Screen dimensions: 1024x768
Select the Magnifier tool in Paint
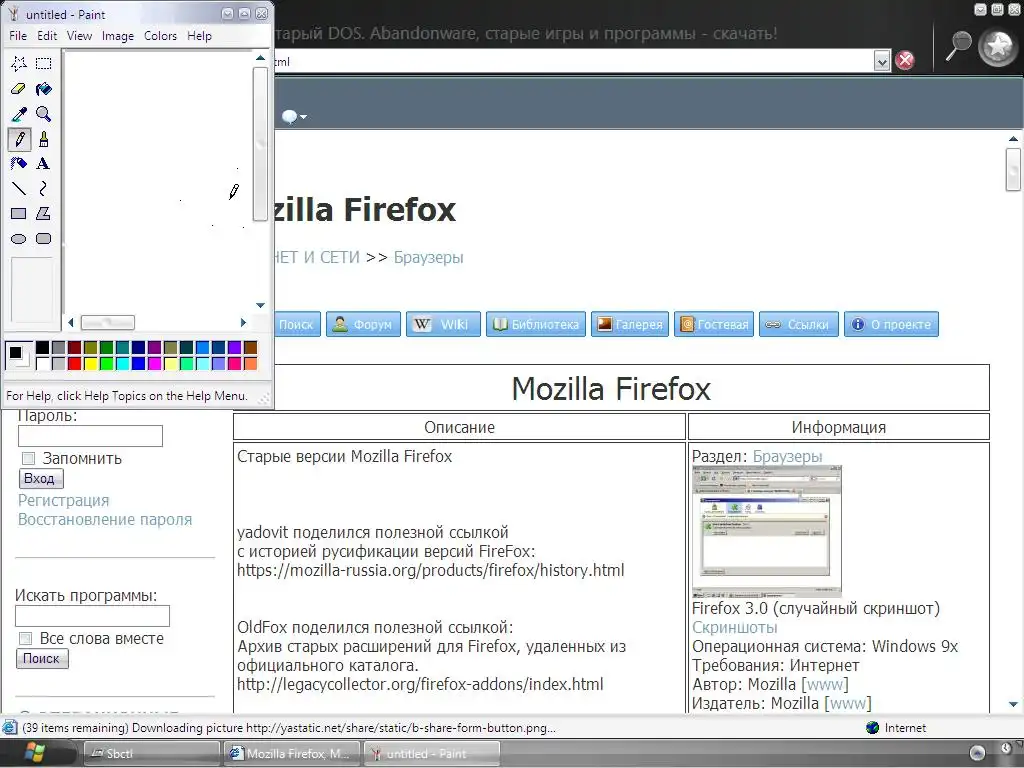click(44, 114)
